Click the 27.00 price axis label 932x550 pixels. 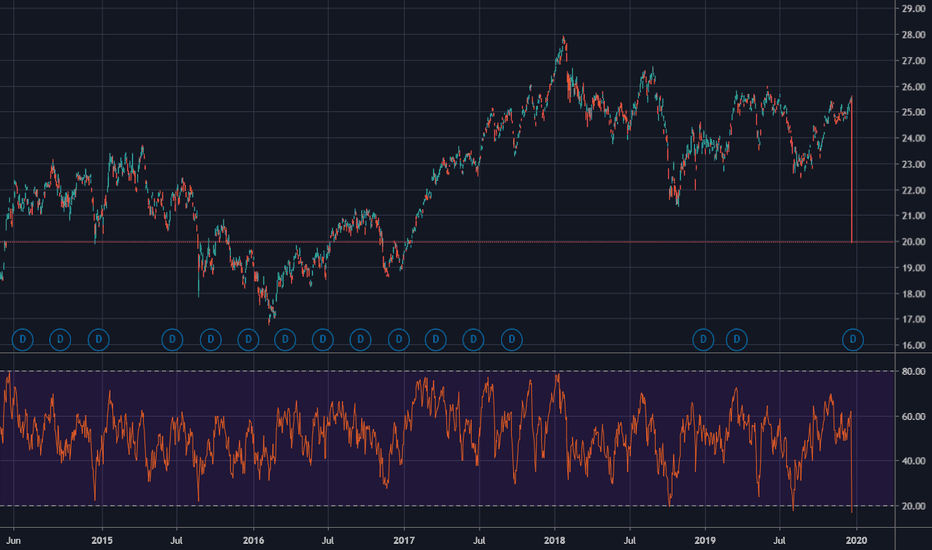tap(914, 61)
